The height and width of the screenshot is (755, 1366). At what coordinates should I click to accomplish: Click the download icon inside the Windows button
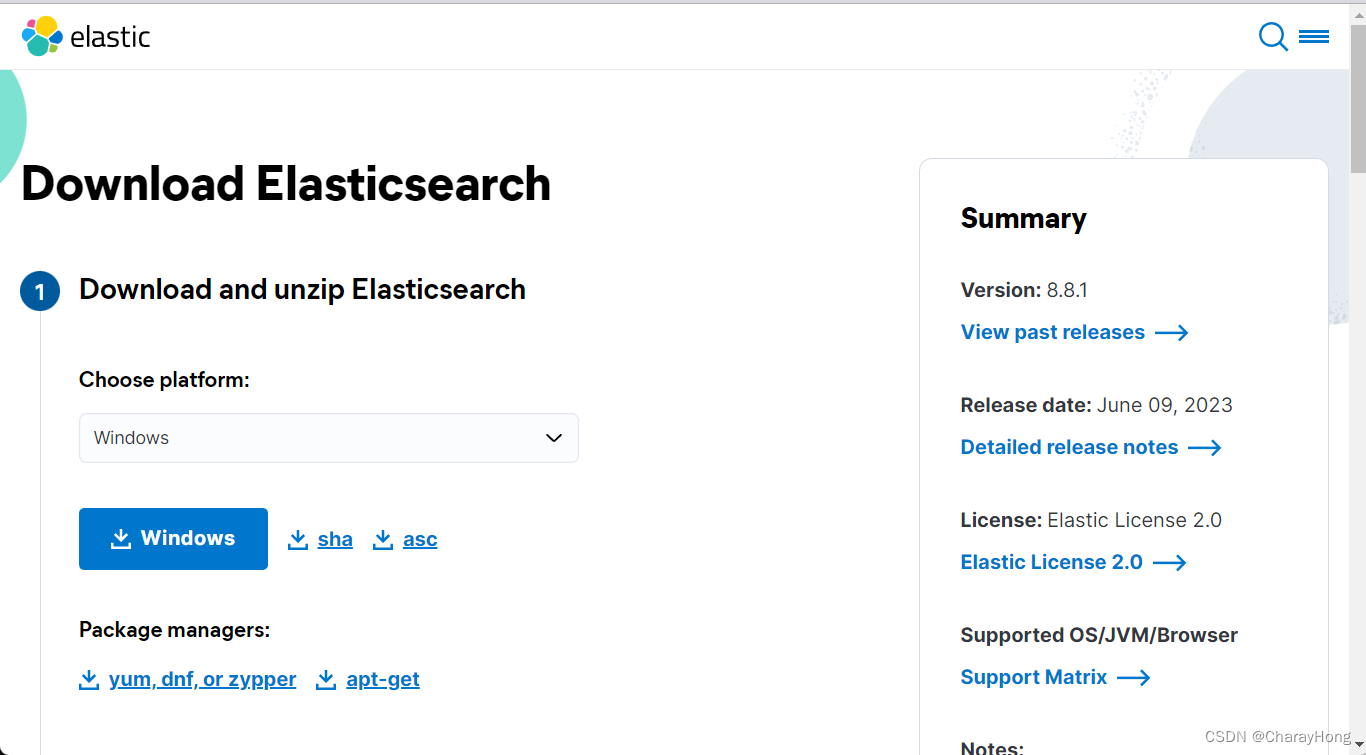tap(121, 538)
